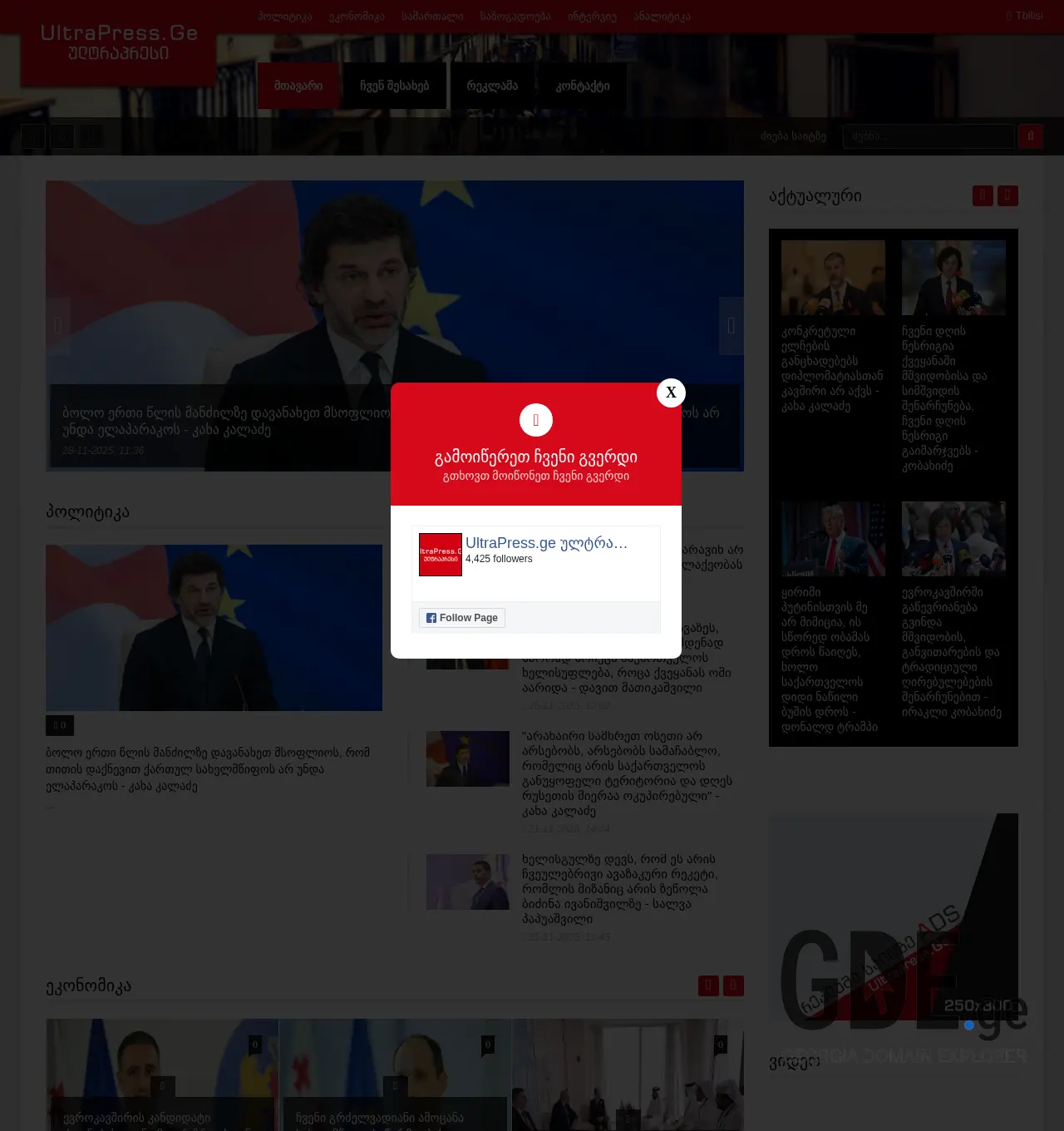This screenshot has width=1064, height=1131.
Task: Click the site search text field
Action: click(929, 136)
